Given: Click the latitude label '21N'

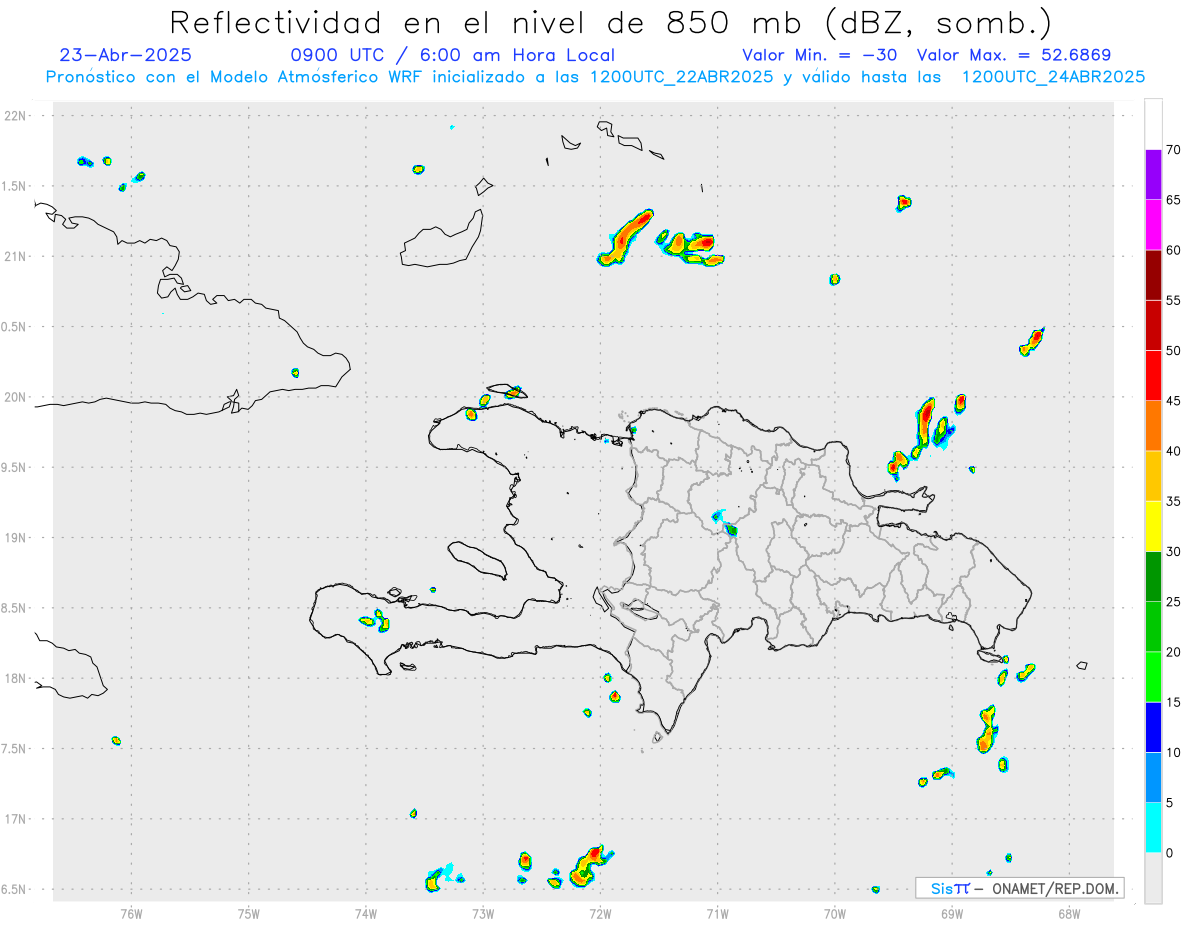Looking at the screenshot, I should (x=17, y=257).
